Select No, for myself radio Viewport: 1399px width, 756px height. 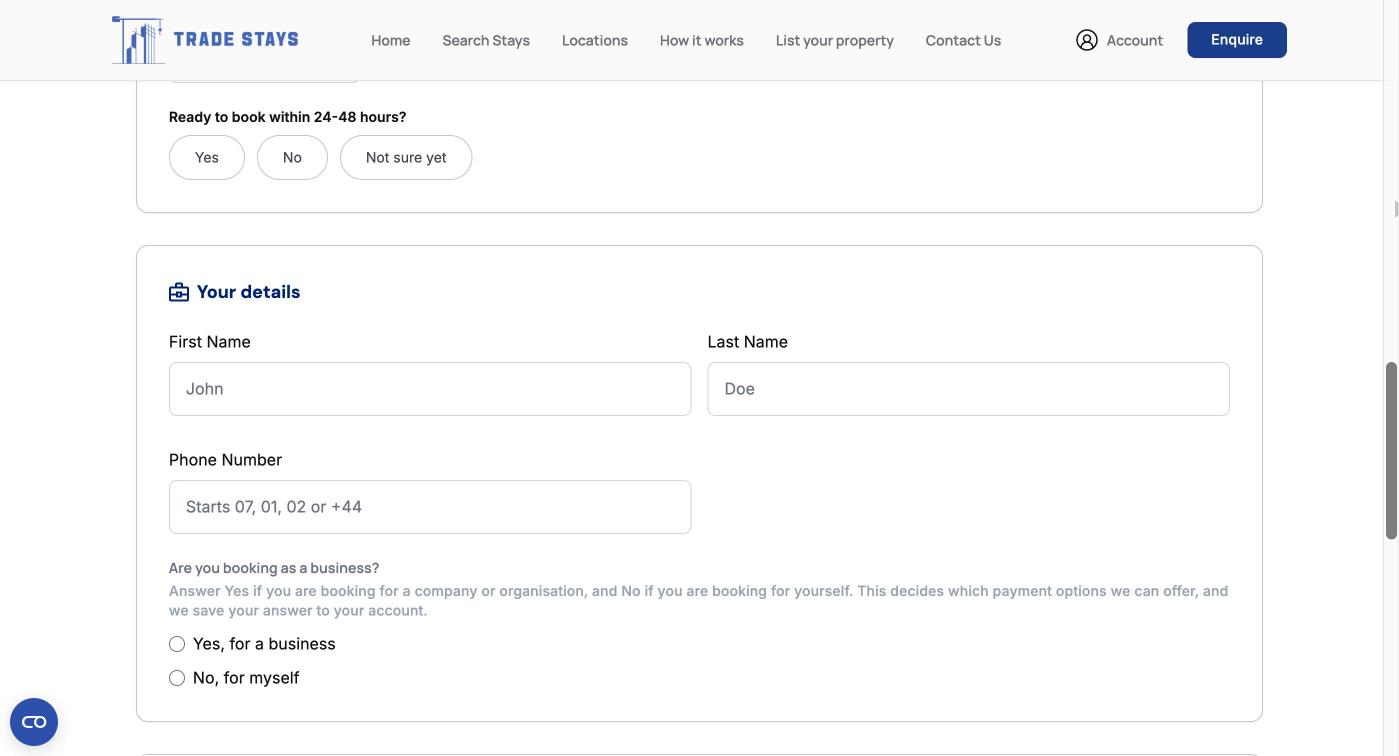point(177,678)
